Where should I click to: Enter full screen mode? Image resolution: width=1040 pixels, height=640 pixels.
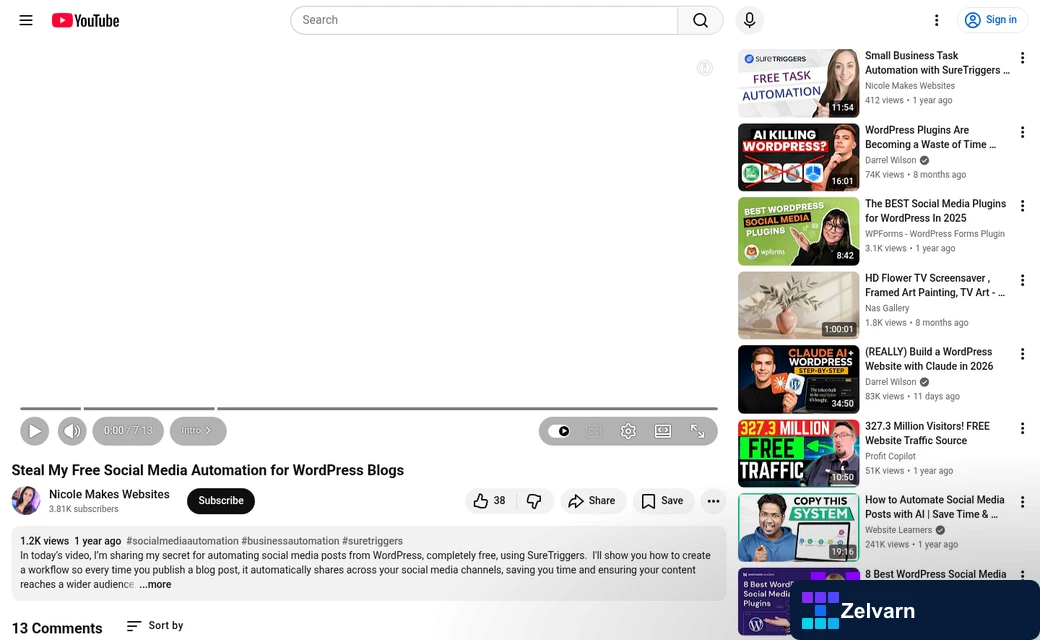click(x=697, y=431)
